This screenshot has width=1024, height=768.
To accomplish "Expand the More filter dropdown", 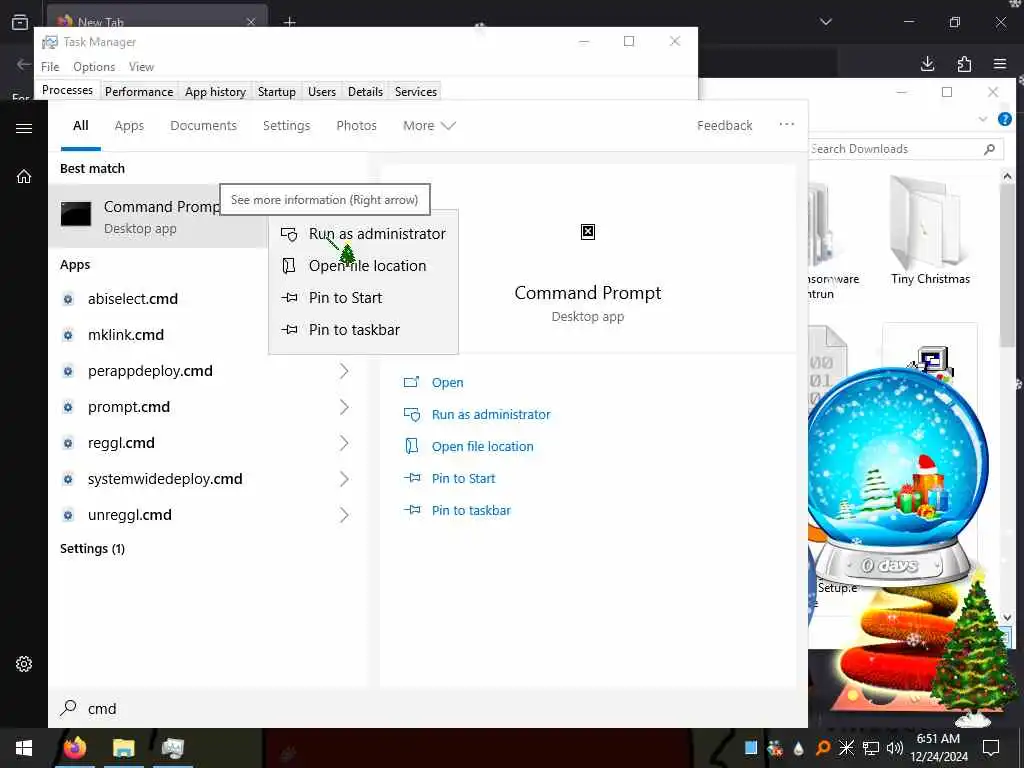I will pos(429,125).
